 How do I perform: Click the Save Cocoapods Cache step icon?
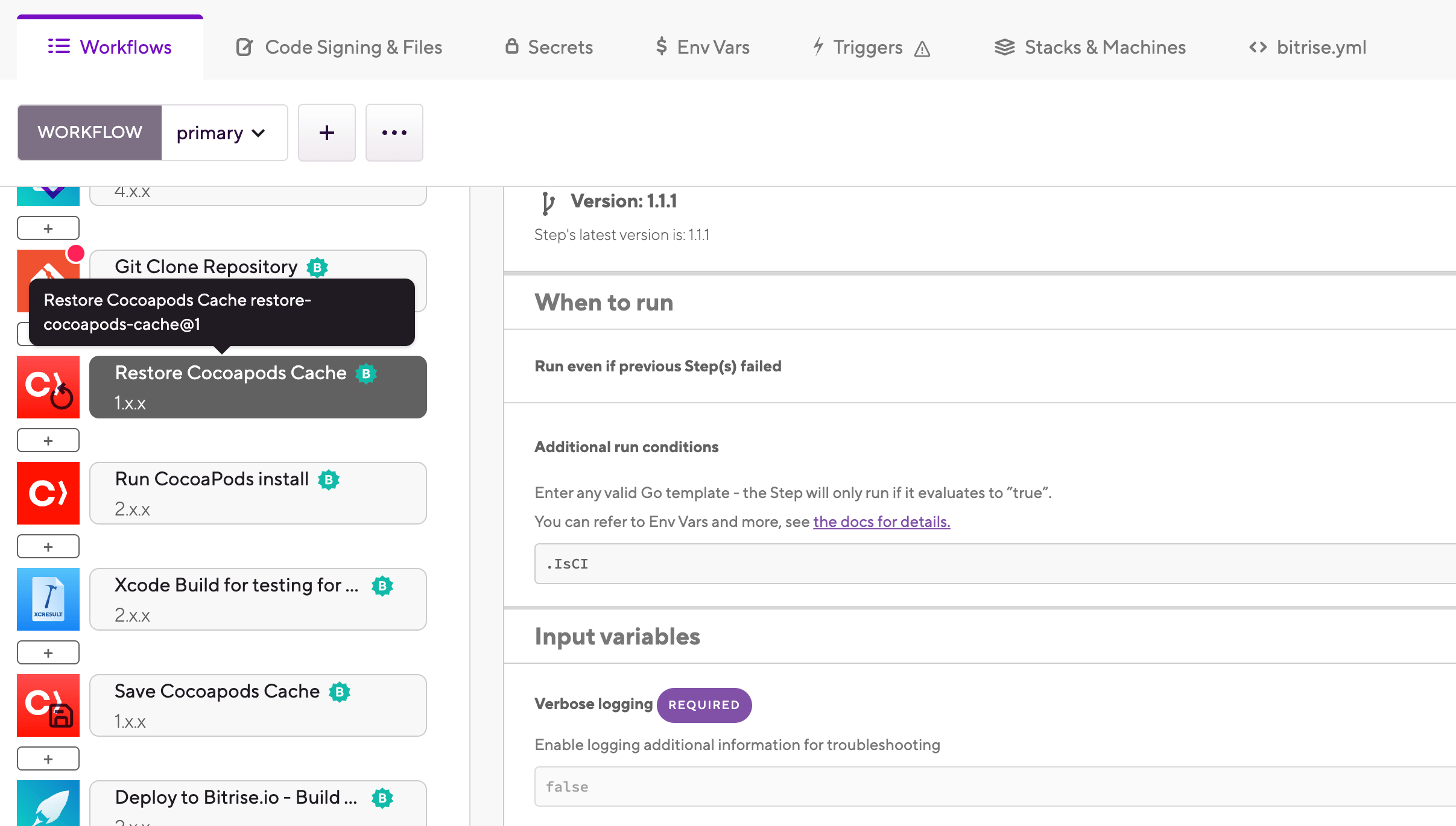tap(48, 705)
